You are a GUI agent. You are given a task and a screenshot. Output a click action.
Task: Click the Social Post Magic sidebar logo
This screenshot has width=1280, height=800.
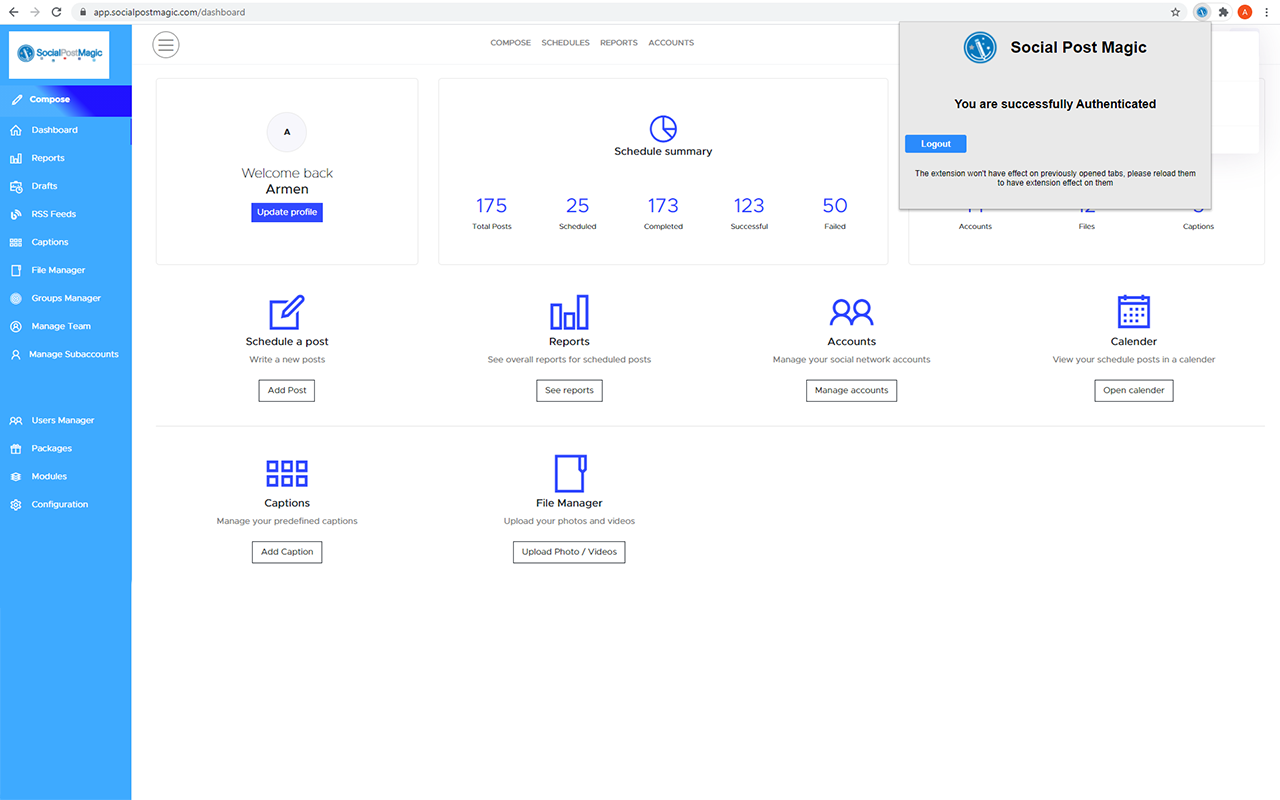59,54
